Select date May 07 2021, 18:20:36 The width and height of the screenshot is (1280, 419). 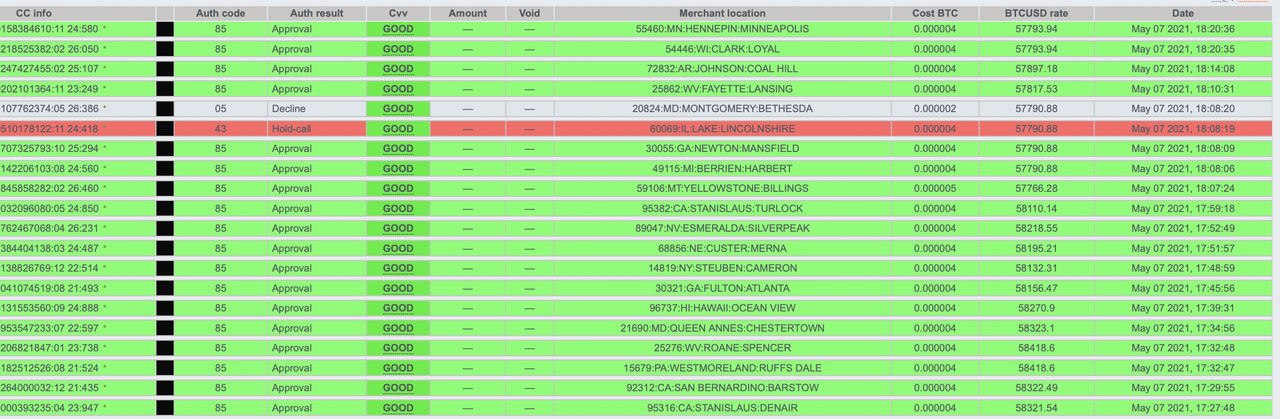pos(1184,30)
